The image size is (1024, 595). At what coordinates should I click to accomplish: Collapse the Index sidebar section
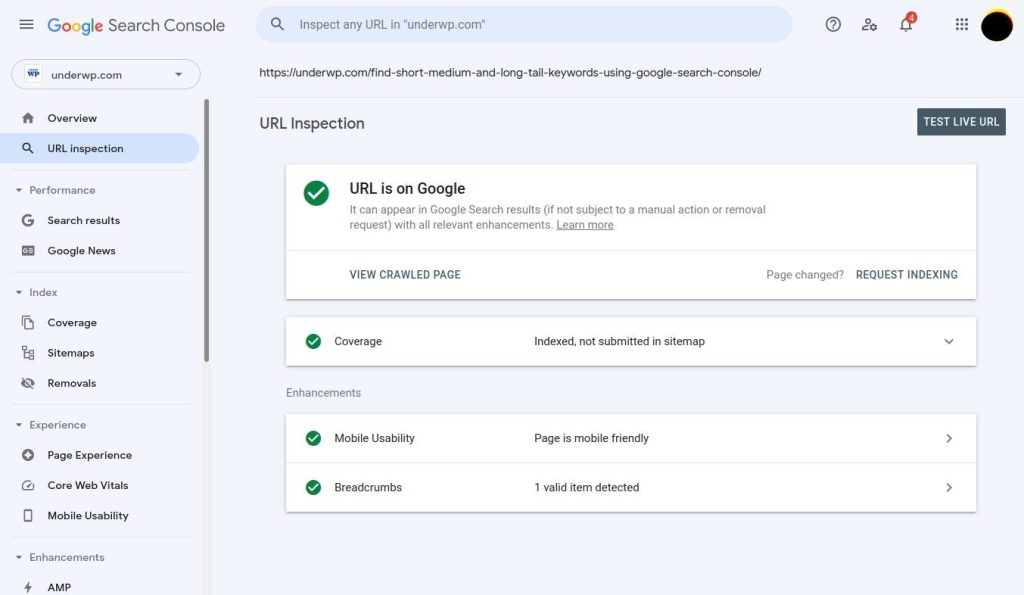pyautogui.click(x=19, y=293)
